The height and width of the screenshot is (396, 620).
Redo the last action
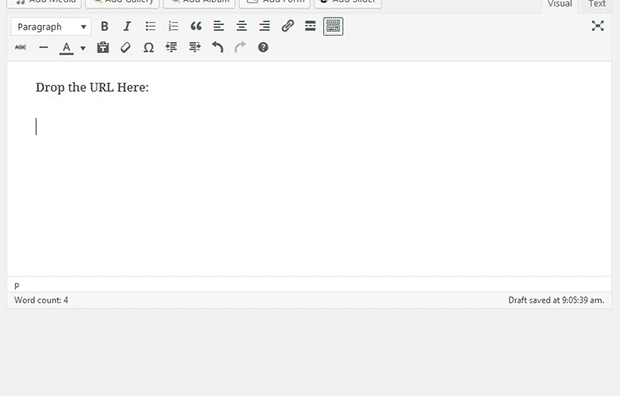pyautogui.click(x=240, y=47)
